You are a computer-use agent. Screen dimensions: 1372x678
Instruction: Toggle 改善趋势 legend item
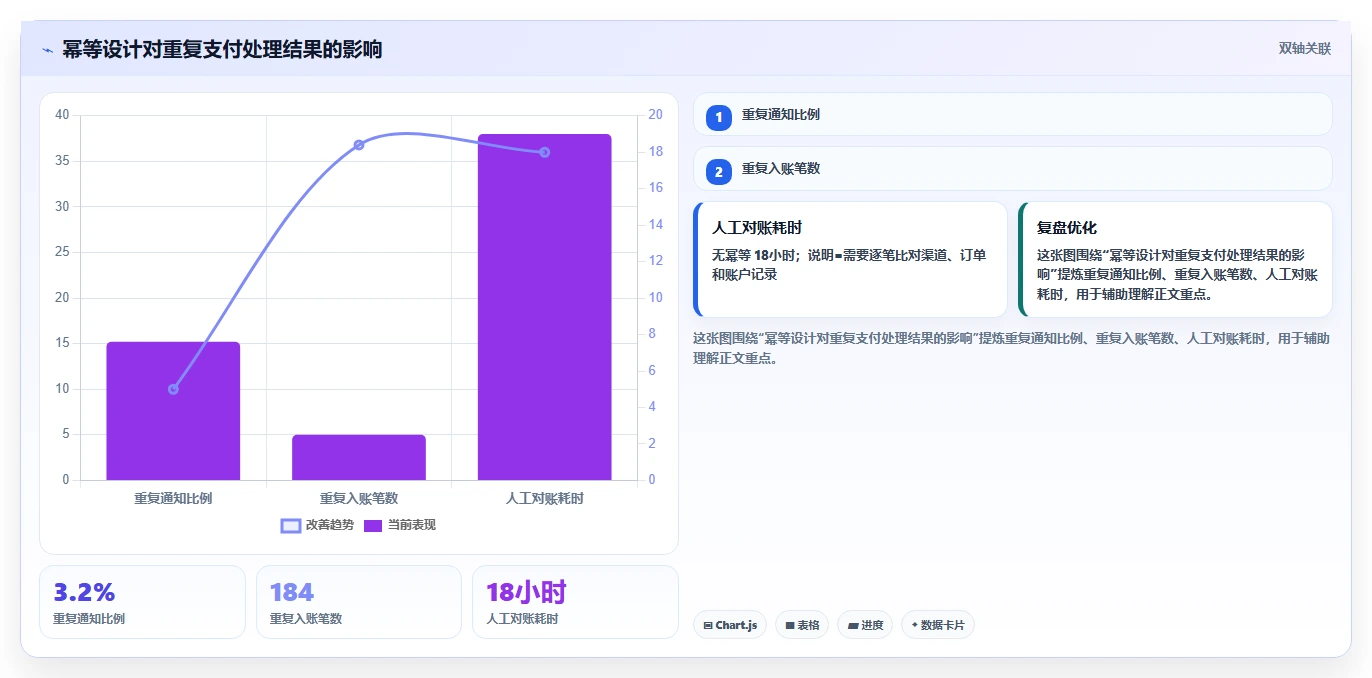[x=317, y=525]
